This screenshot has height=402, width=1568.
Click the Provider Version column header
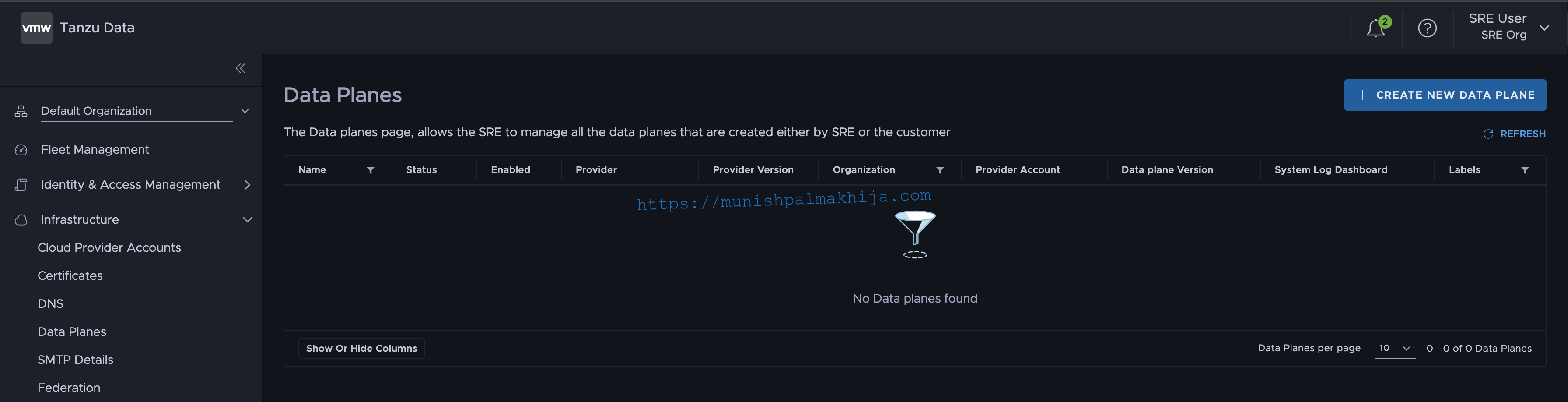click(x=753, y=170)
